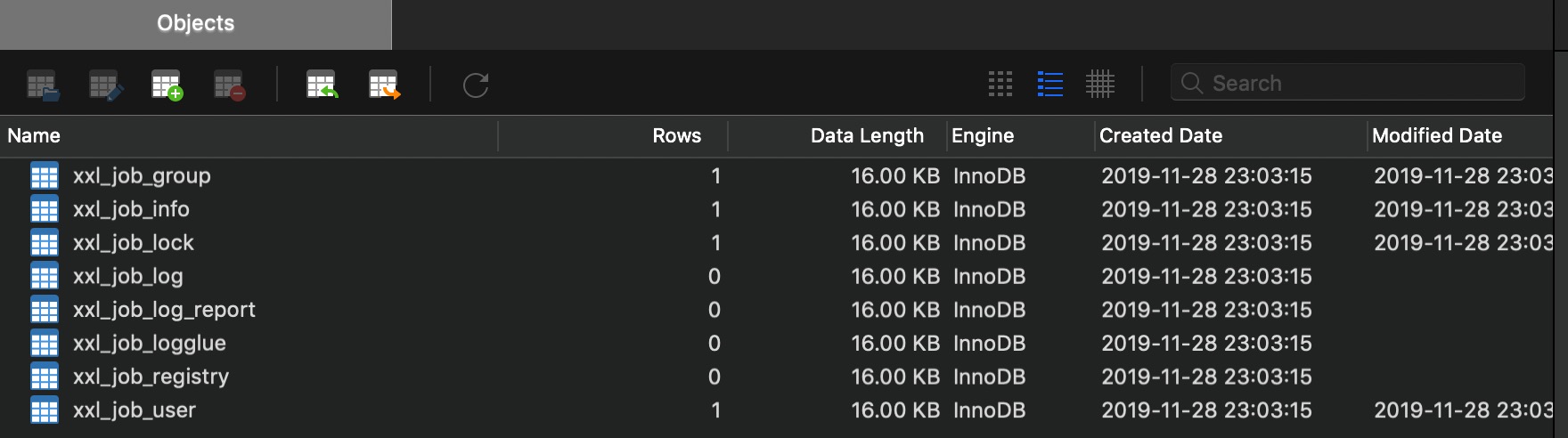Select the xxl_job_user table

point(135,410)
